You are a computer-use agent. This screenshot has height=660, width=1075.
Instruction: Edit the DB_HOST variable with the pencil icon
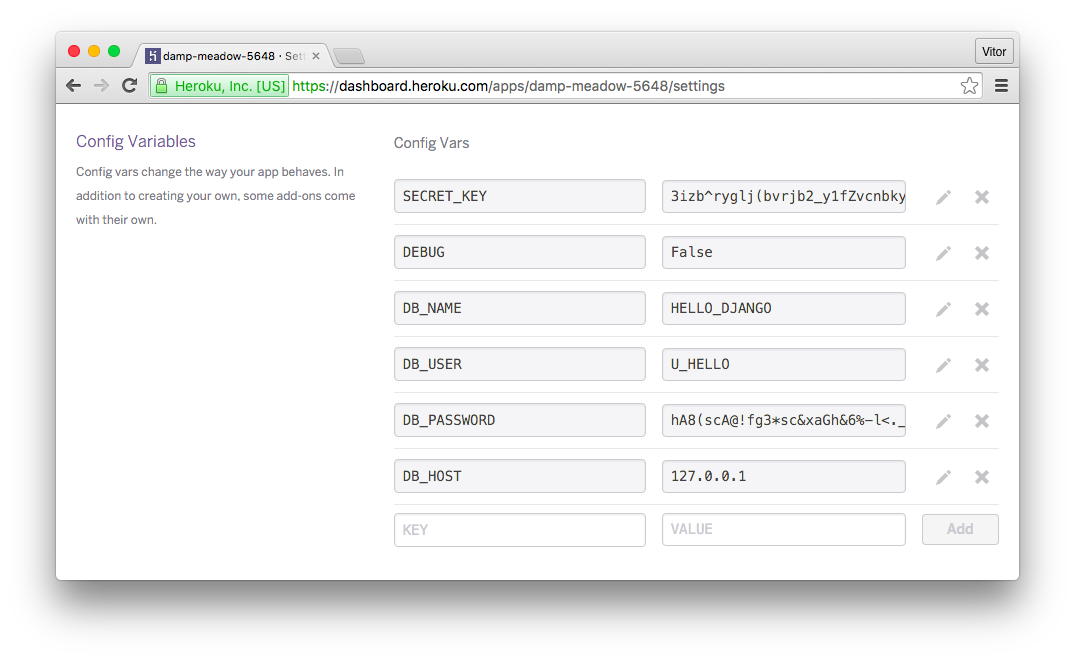click(943, 477)
